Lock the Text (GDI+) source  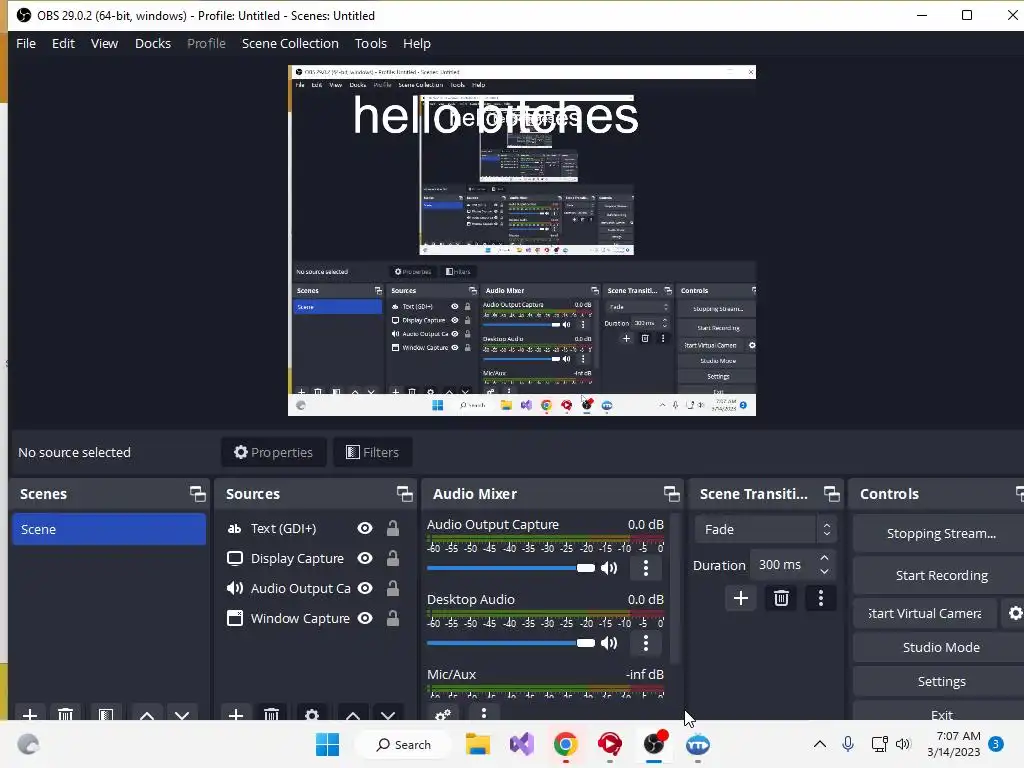coord(392,528)
